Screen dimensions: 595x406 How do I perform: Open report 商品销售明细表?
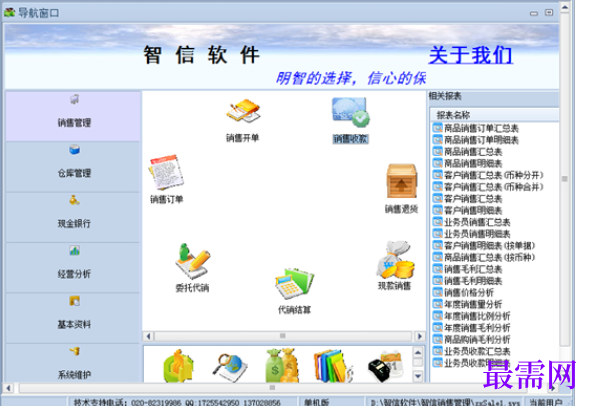click(473, 164)
